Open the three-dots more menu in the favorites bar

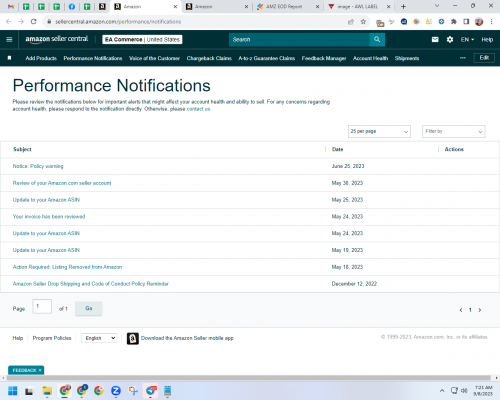point(463,58)
